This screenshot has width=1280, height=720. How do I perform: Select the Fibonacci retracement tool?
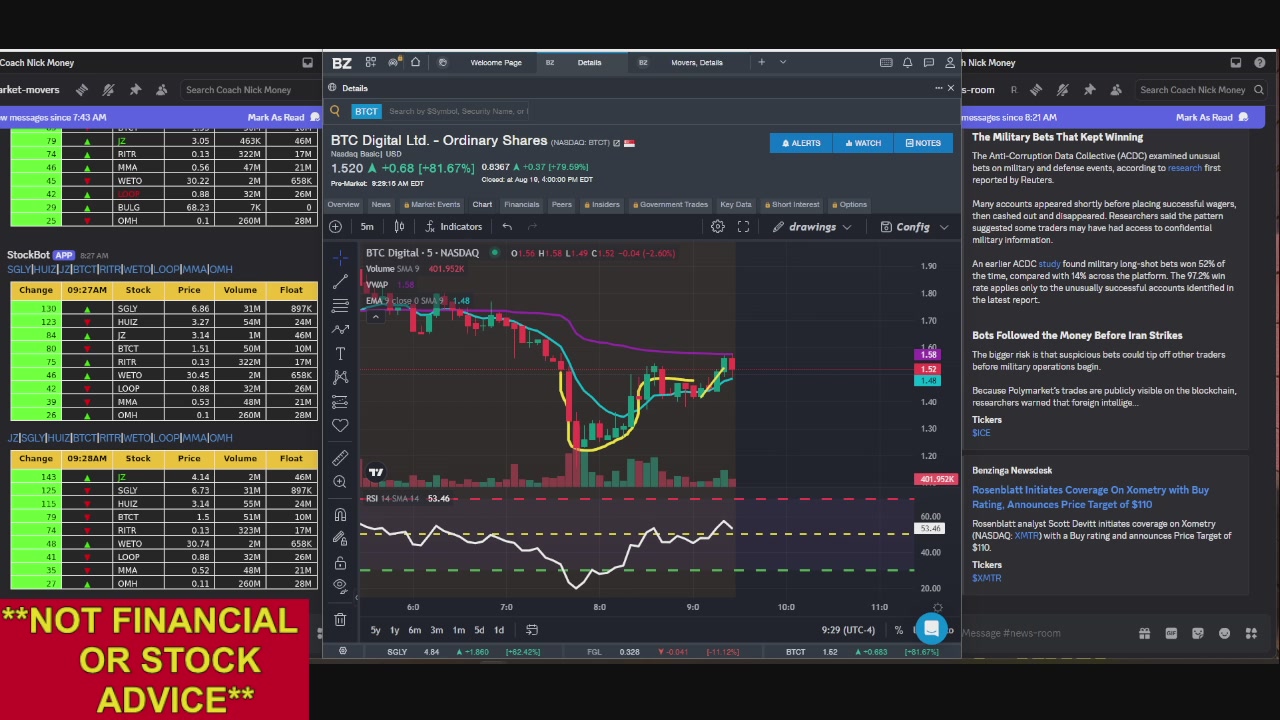pyautogui.click(x=340, y=305)
